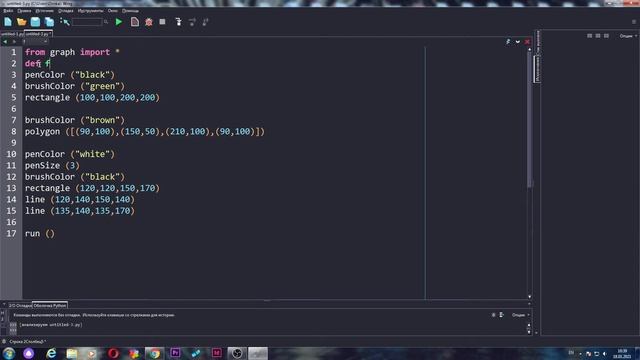Screen dimensions: 640x360
Task: Click the magnifier icon beside the search field
Action: tap(106, 22)
